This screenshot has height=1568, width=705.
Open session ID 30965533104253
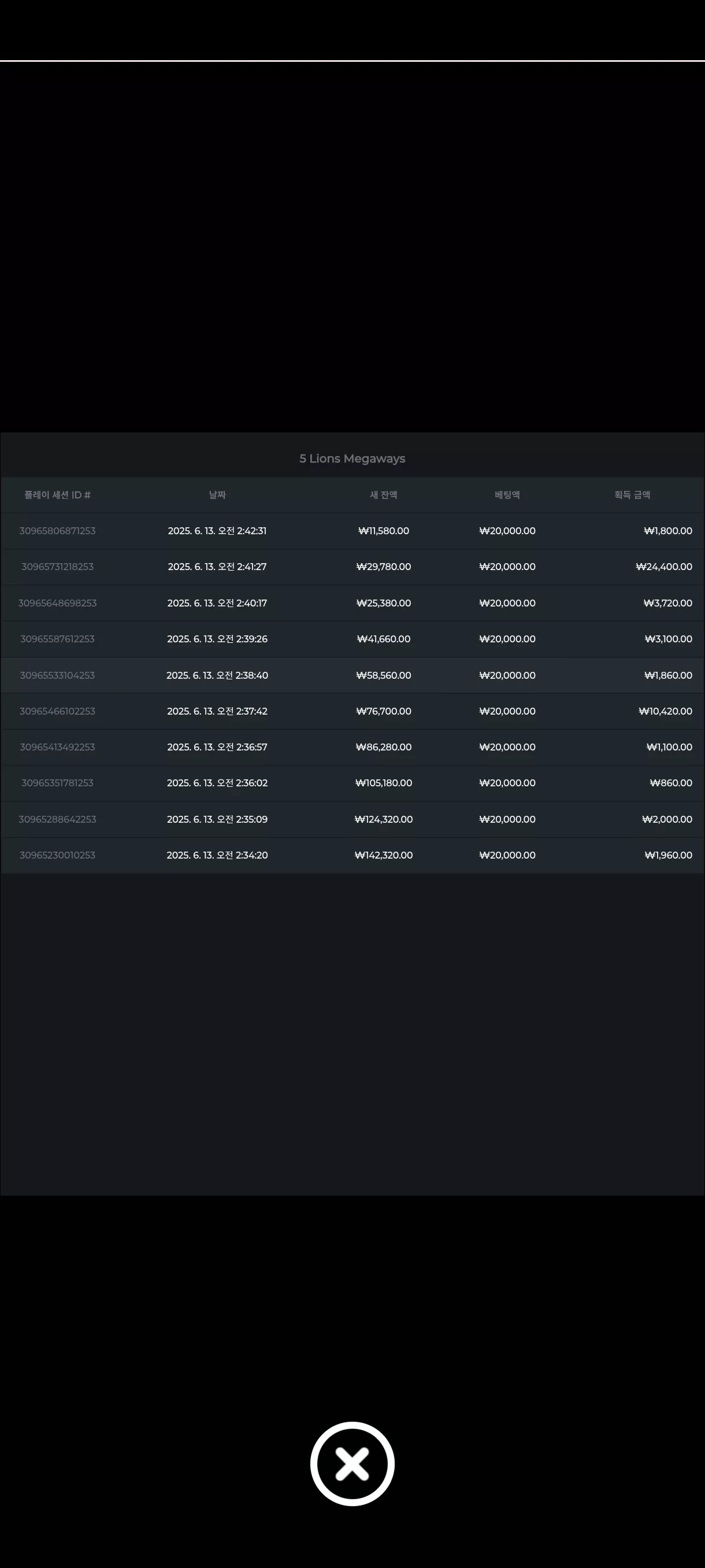click(57, 675)
